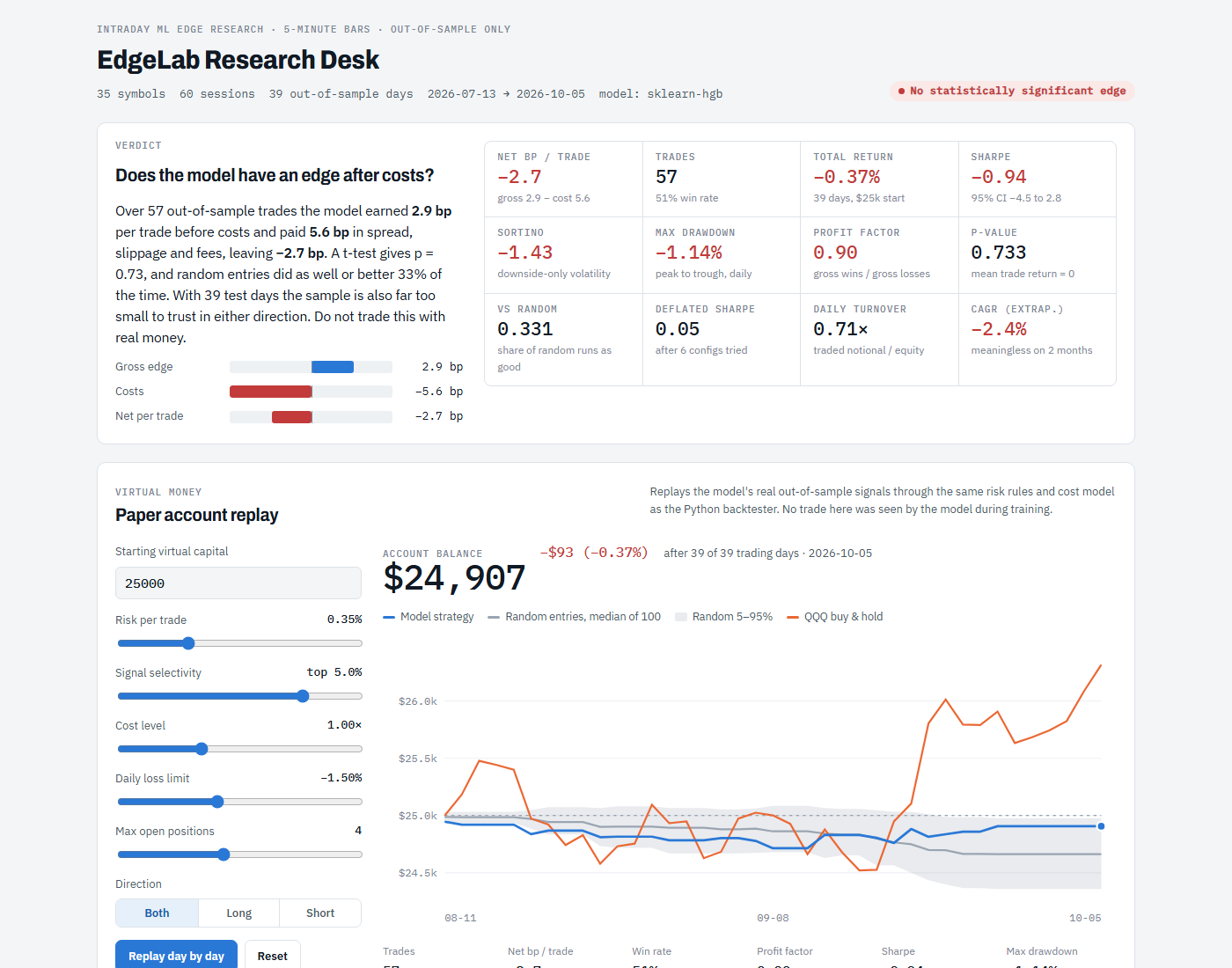Click the 35 symbols header text
Screen dimensions: 1232x968
(x=131, y=94)
